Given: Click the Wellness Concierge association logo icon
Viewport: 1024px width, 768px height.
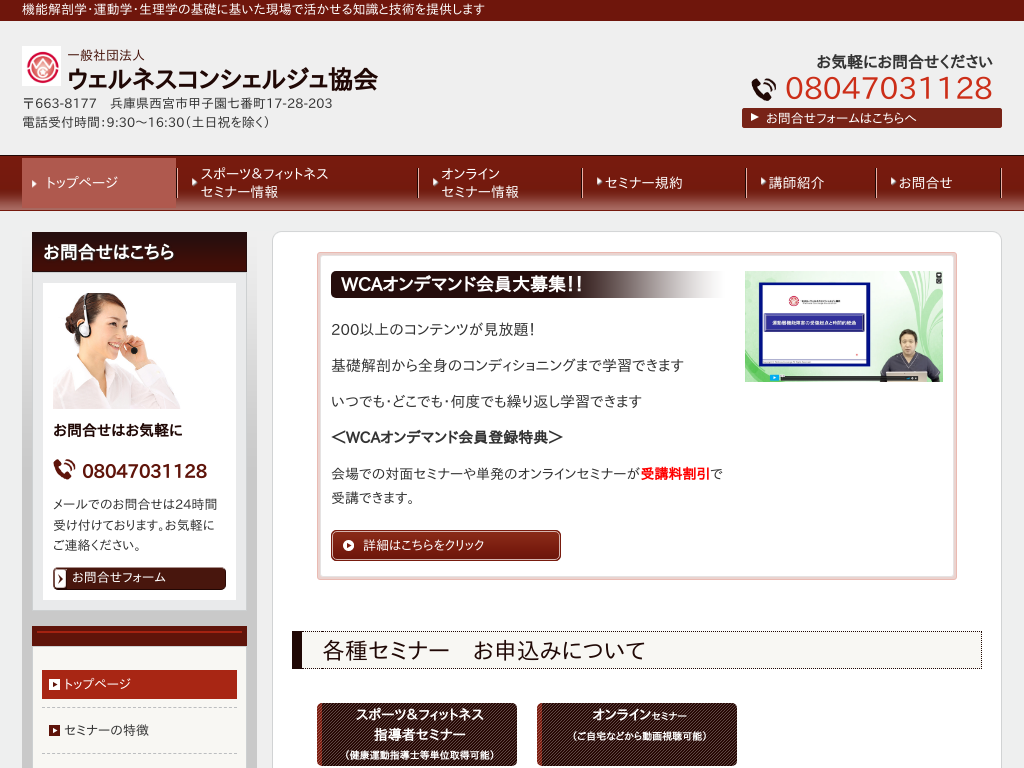Looking at the screenshot, I should coord(42,67).
